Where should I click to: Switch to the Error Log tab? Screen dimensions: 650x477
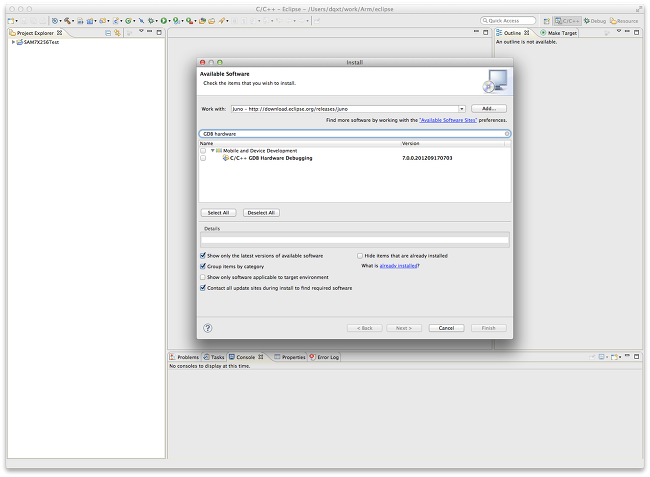[x=324, y=357]
